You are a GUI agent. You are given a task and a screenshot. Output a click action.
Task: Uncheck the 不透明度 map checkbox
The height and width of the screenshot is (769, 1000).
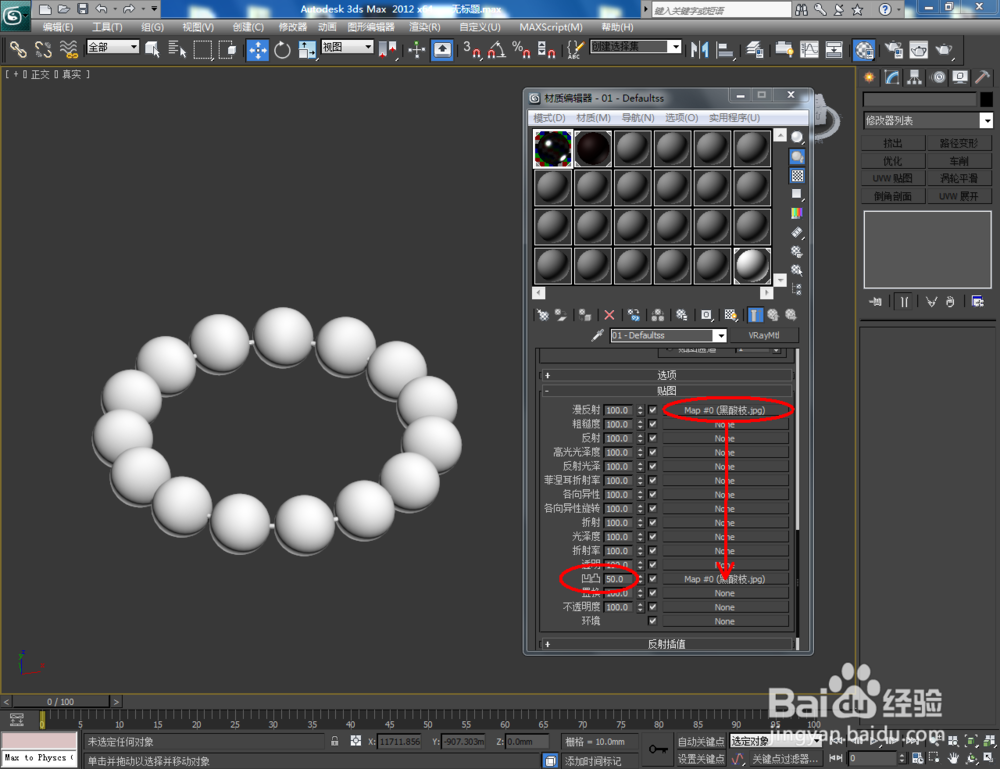coord(653,607)
